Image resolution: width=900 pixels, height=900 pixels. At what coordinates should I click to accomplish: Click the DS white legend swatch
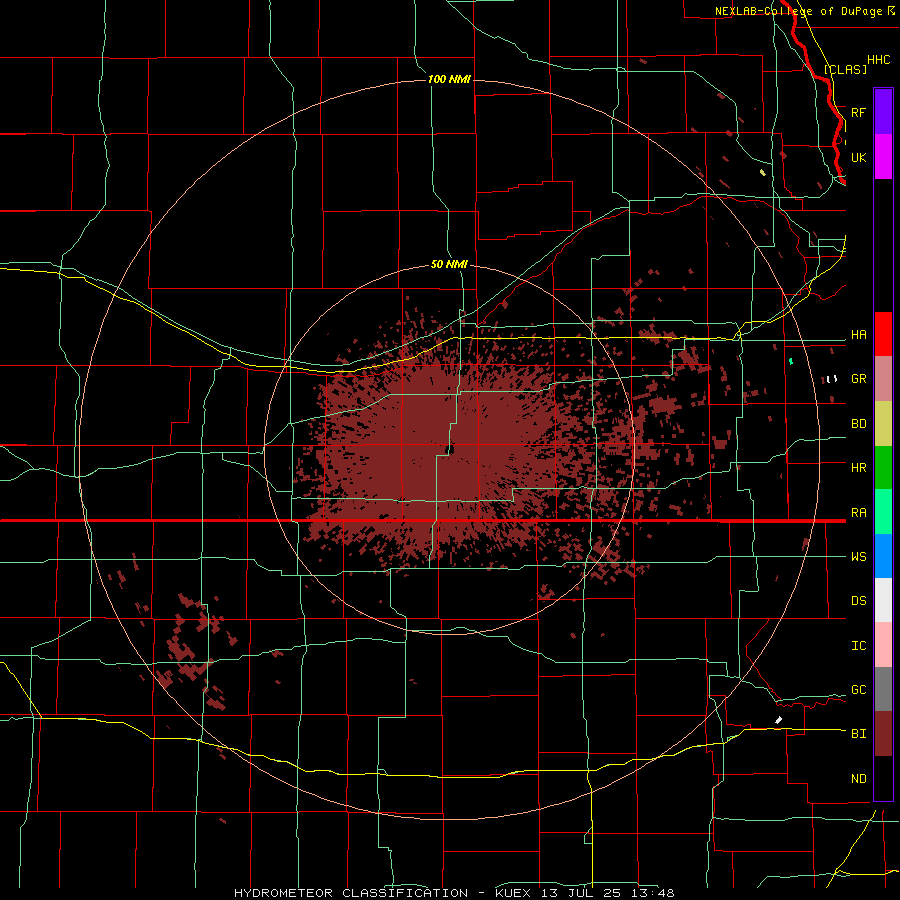pos(883,600)
